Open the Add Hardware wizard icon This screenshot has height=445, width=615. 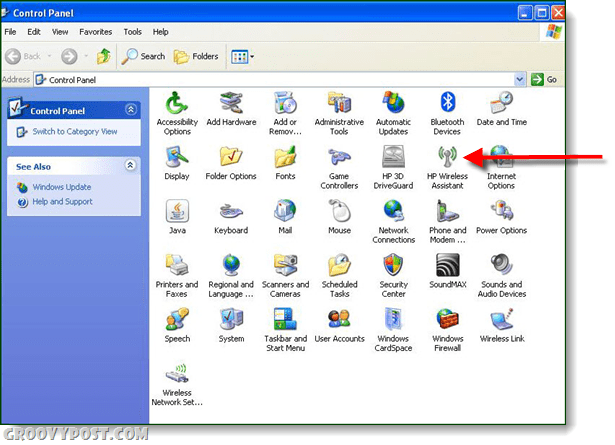(x=231, y=103)
